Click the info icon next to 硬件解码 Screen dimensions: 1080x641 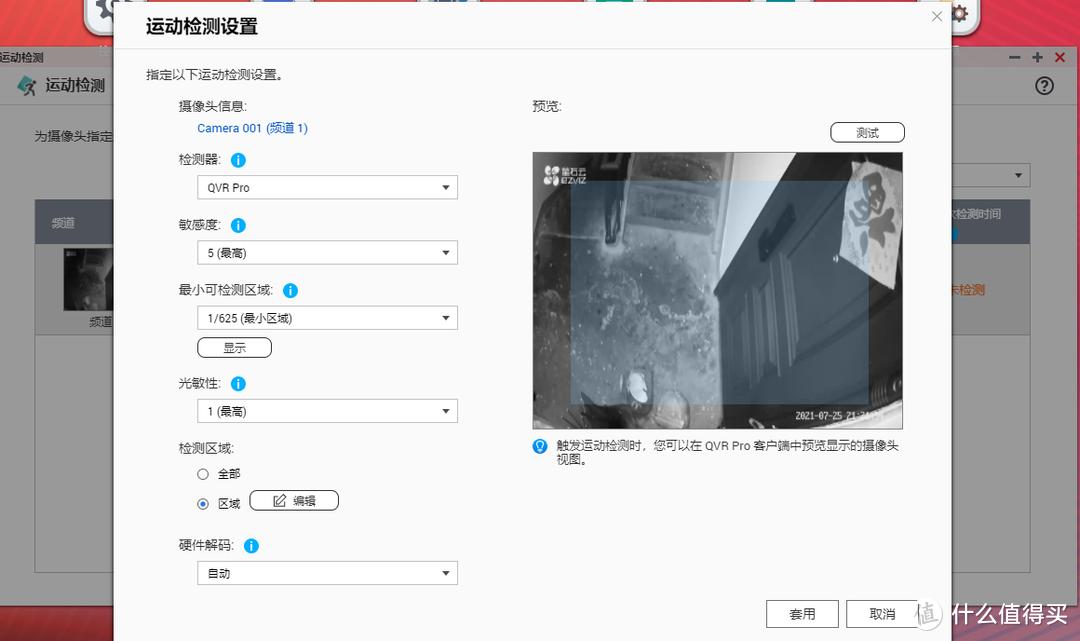pyautogui.click(x=251, y=545)
